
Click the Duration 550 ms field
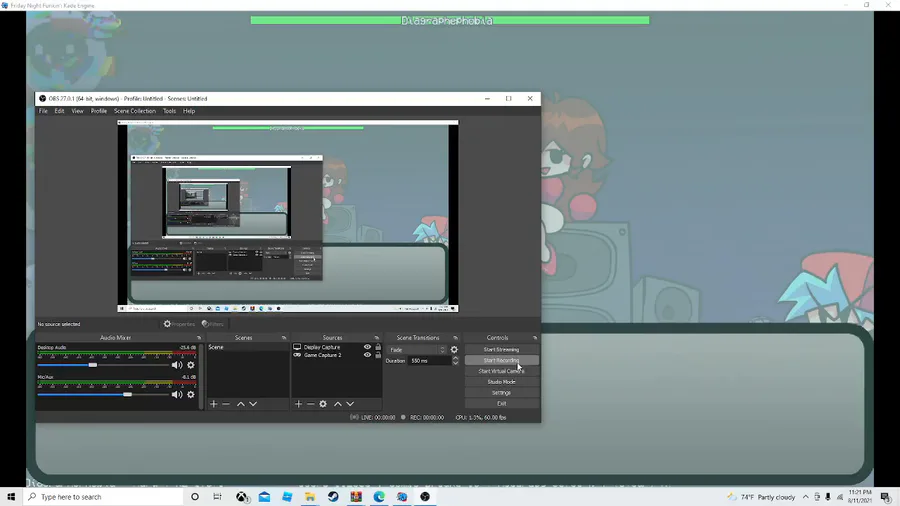pyautogui.click(x=430, y=361)
